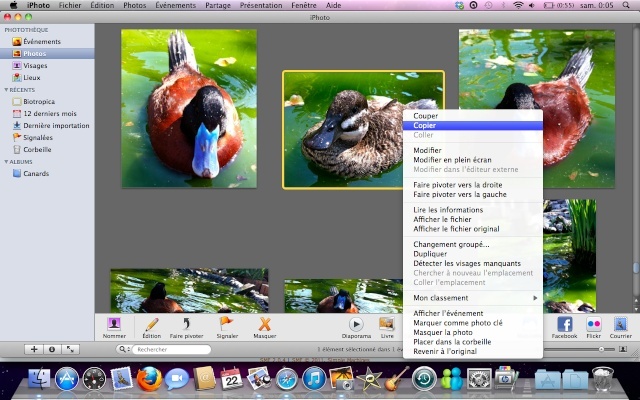Hide photo with Masquer icon
Viewport: 640px width, 400px height.
[265, 324]
